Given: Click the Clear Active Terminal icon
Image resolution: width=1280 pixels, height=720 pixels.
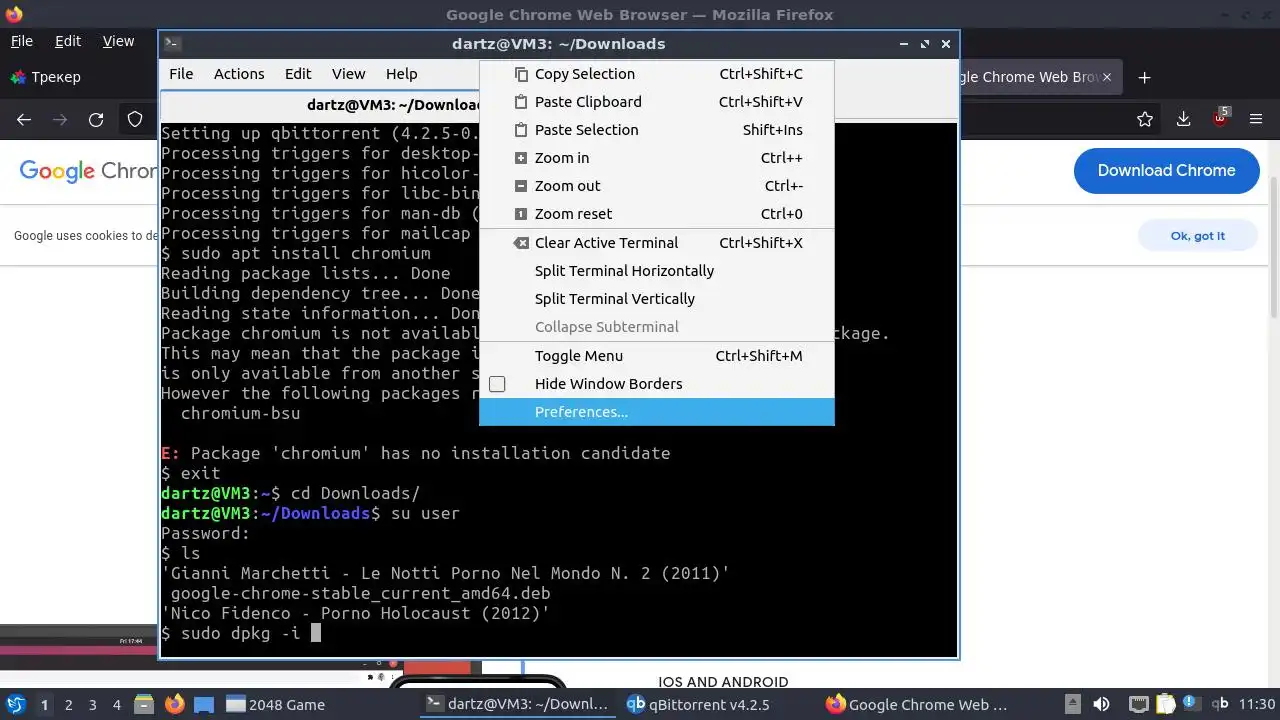Looking at the screenshot, I should coord(520,243).
